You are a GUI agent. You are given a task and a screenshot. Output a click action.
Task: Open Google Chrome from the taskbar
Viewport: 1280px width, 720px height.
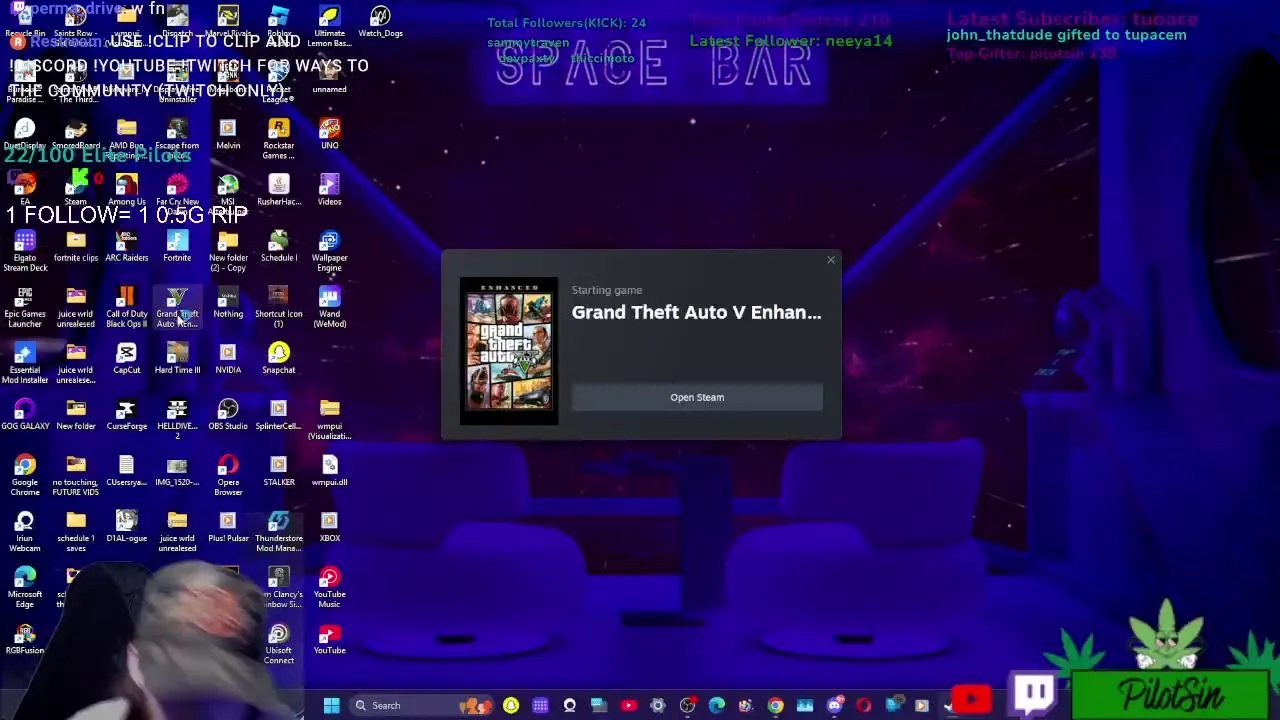pos(775,705)
